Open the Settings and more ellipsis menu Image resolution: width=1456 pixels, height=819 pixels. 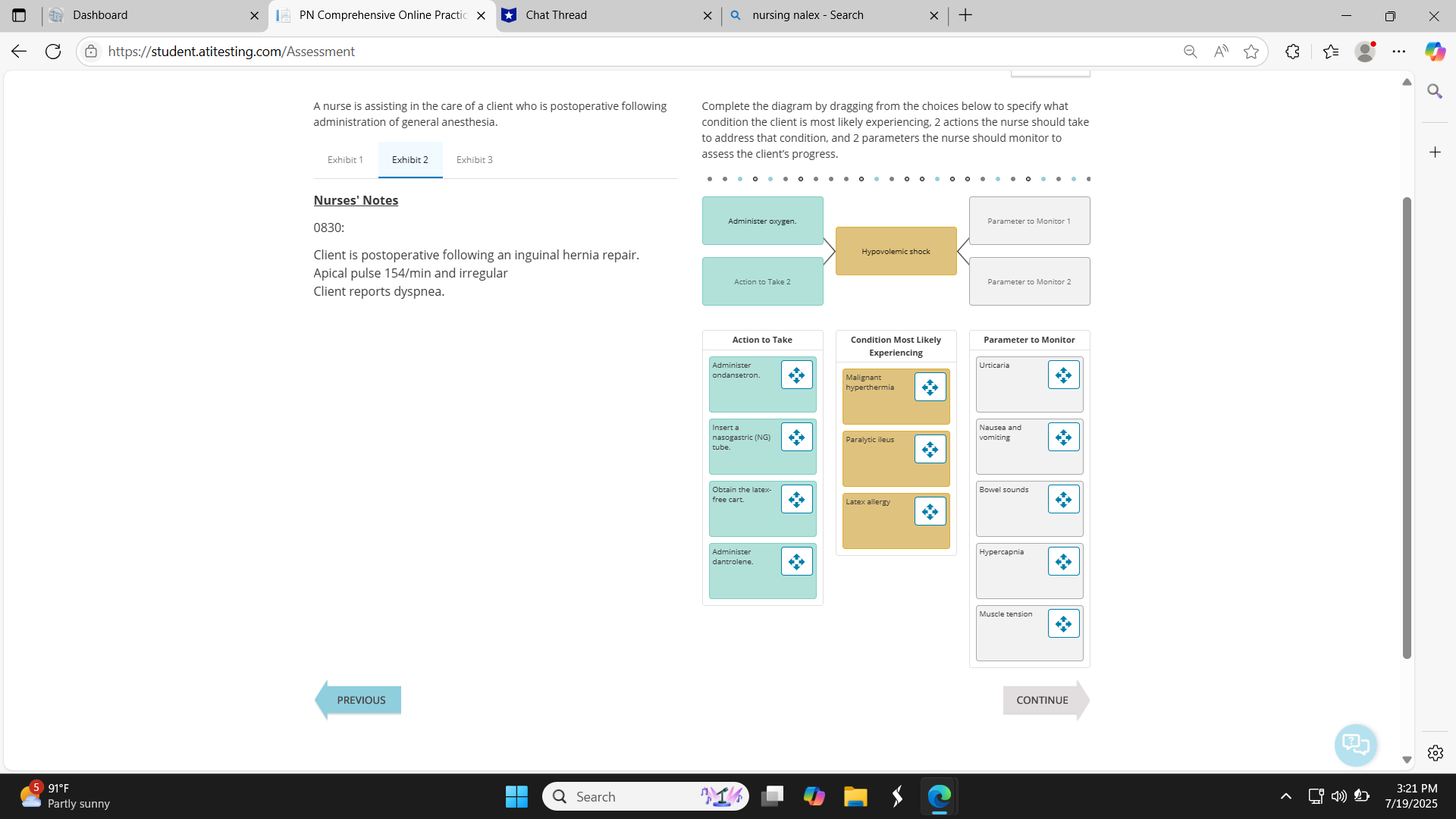pos(1400,51)
